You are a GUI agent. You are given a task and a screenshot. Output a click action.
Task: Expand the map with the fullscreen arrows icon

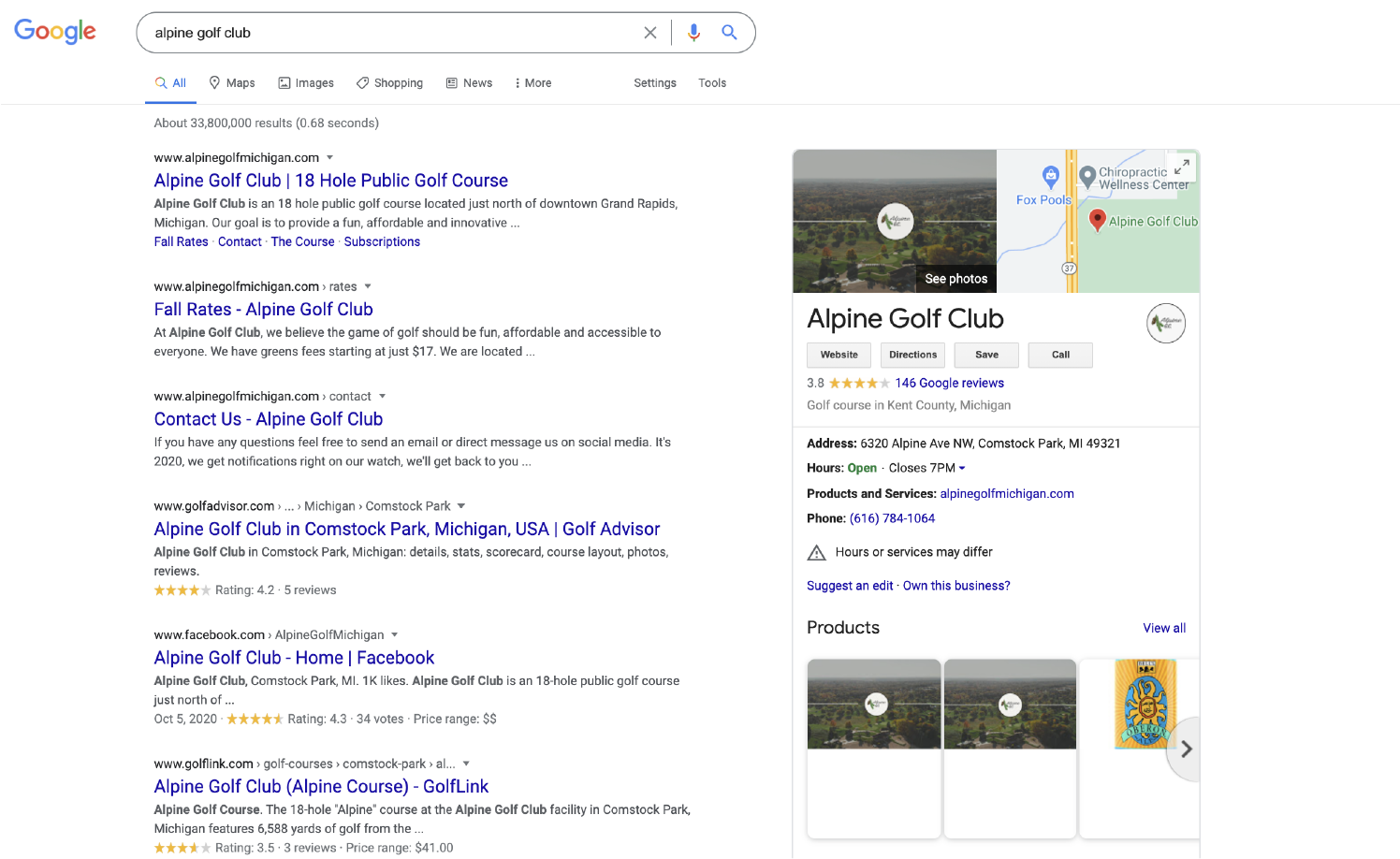point(1182,167)
